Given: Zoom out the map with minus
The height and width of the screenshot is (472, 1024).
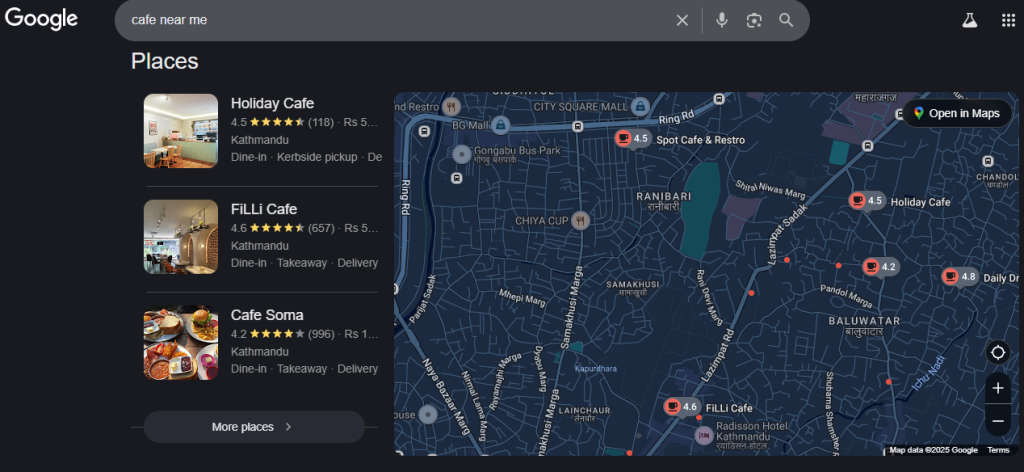Looking at the screenshot, I should click(998, 421).
